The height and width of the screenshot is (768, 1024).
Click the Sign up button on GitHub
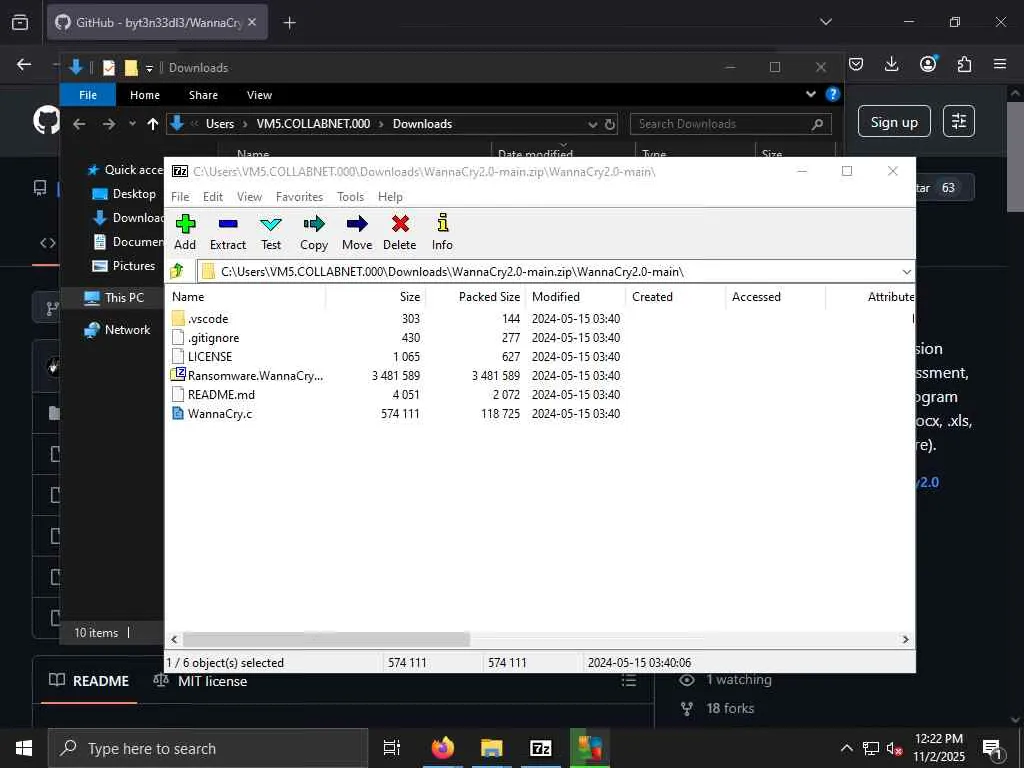tap(894, 121)
